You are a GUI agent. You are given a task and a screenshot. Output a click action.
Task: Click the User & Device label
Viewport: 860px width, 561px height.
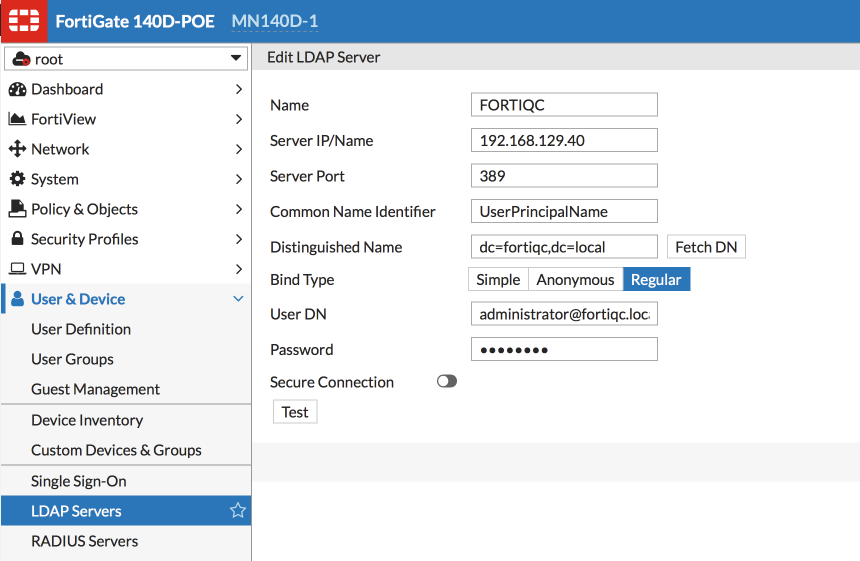(78, 299)
